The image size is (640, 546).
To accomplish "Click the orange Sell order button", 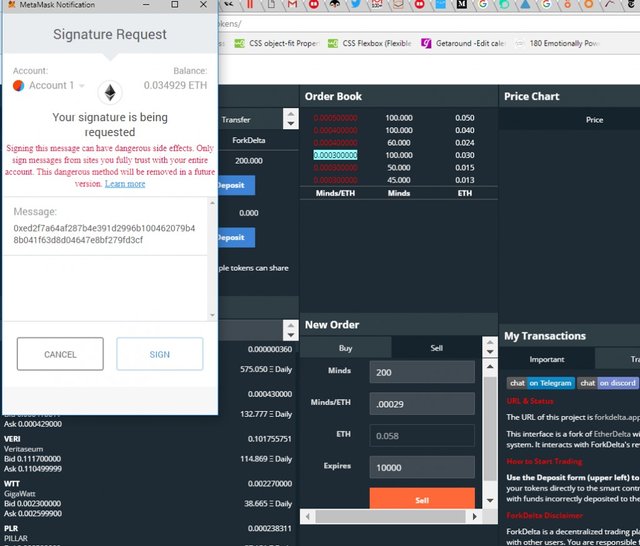I will coord(422,499).
